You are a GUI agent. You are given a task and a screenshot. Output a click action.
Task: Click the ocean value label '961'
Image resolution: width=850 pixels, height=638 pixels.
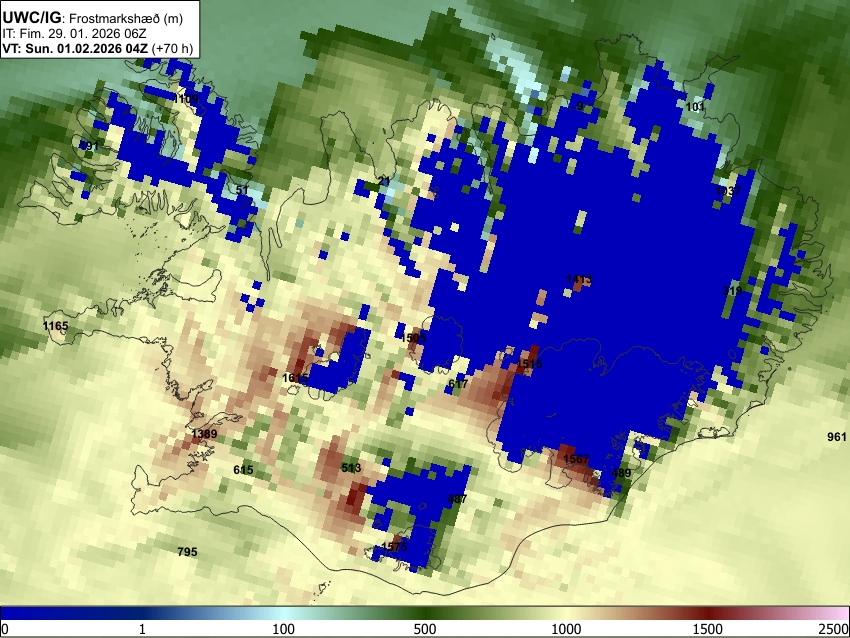[x=837, y=437]
